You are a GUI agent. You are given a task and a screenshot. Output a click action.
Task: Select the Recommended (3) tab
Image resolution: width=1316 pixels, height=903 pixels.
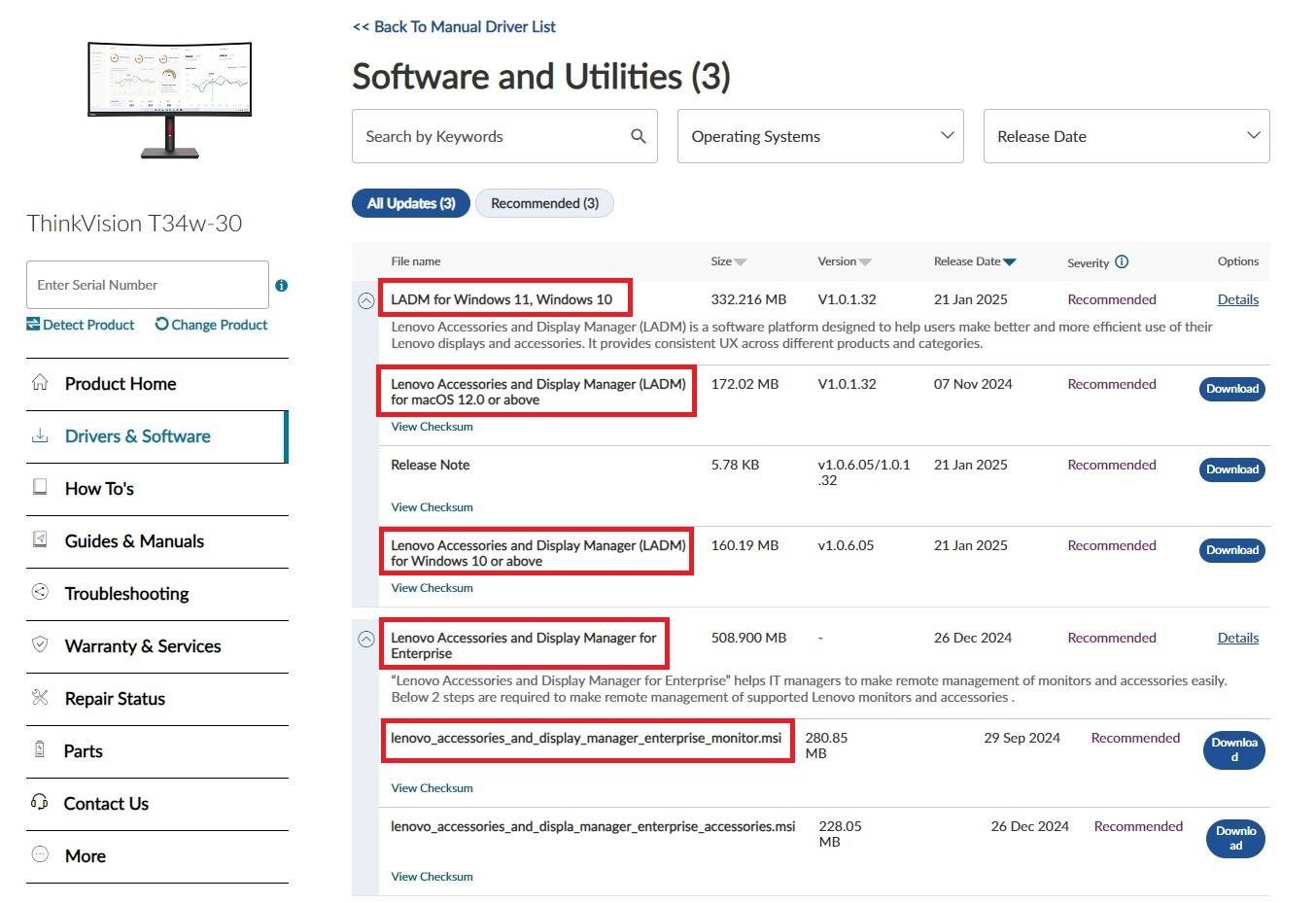pyautogui.click(x=544, y=203)
